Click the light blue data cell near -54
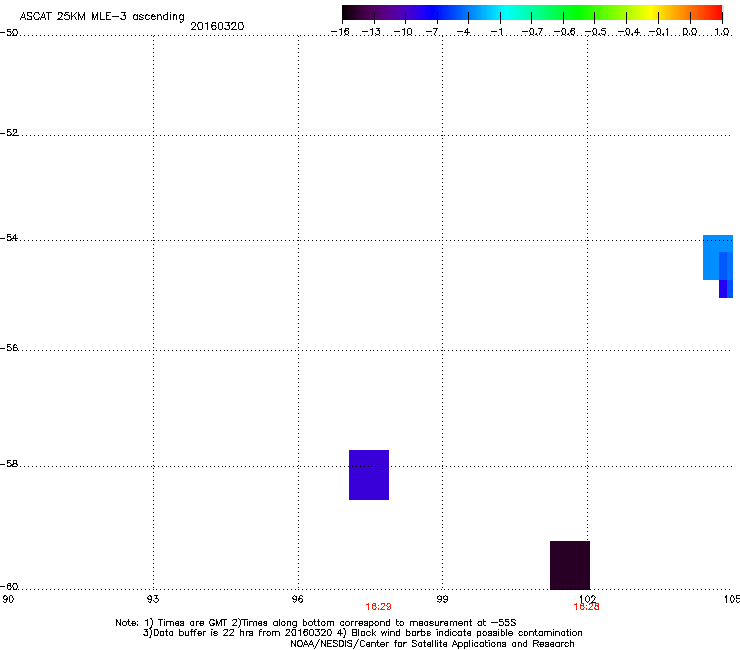The height and width of the screenshot is (650, 740). (711, 257)
